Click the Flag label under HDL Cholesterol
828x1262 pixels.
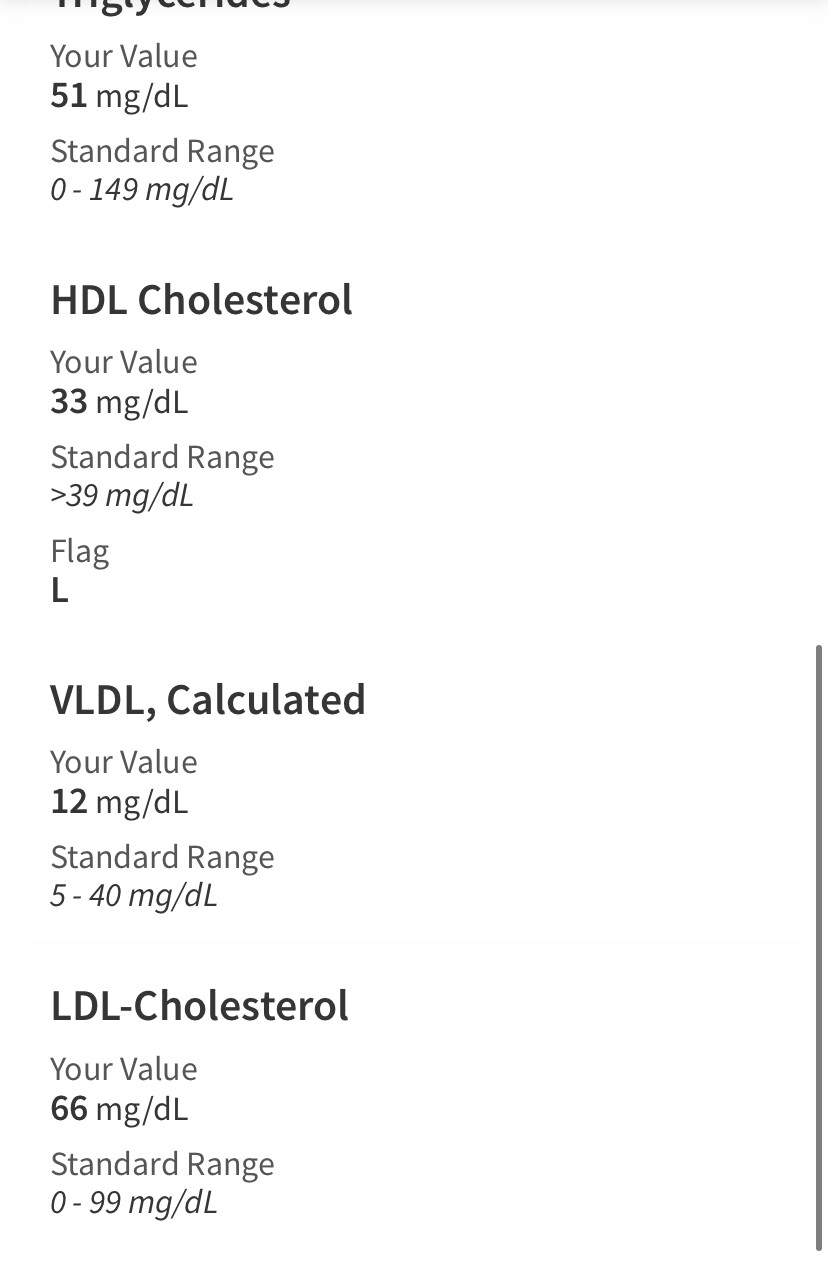click(80, 551)
